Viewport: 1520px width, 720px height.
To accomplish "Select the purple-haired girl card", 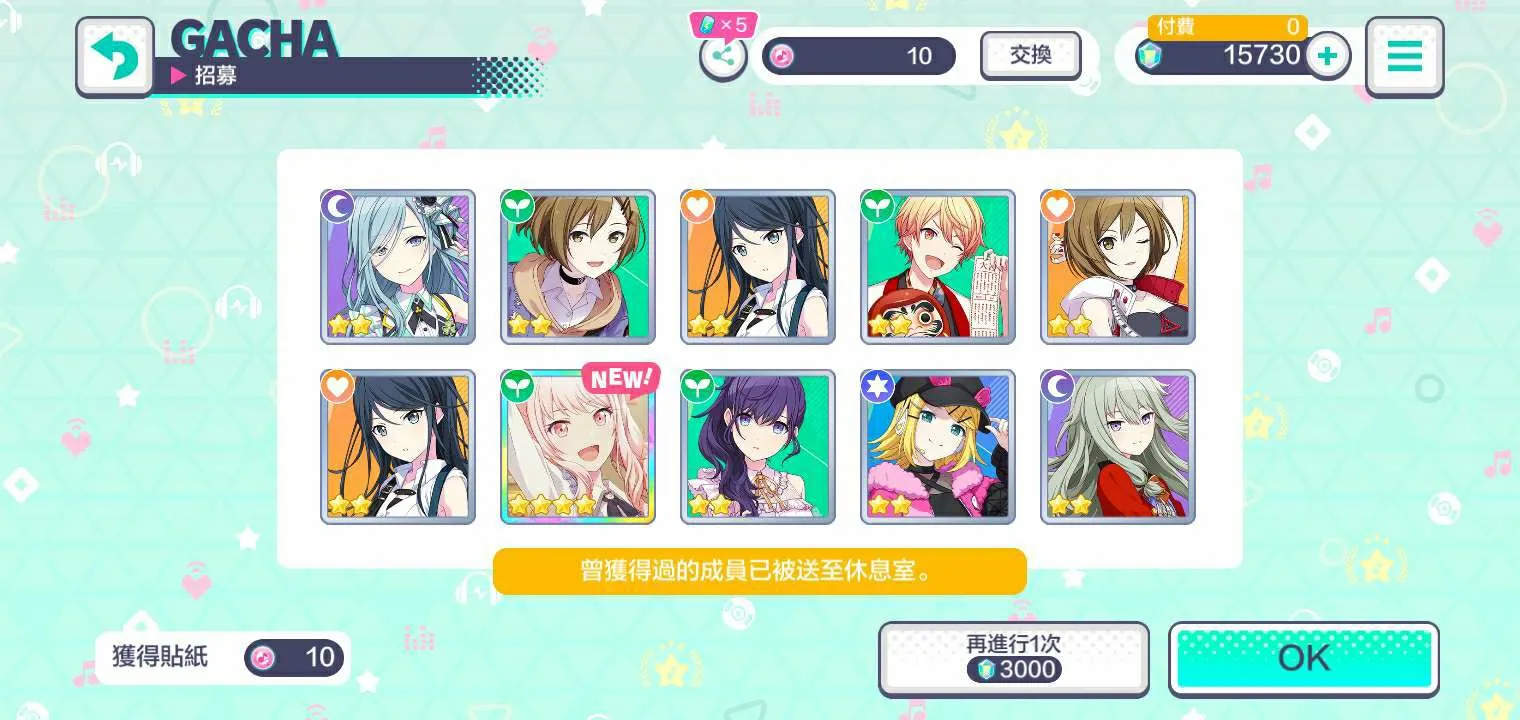I will point(758,447).
